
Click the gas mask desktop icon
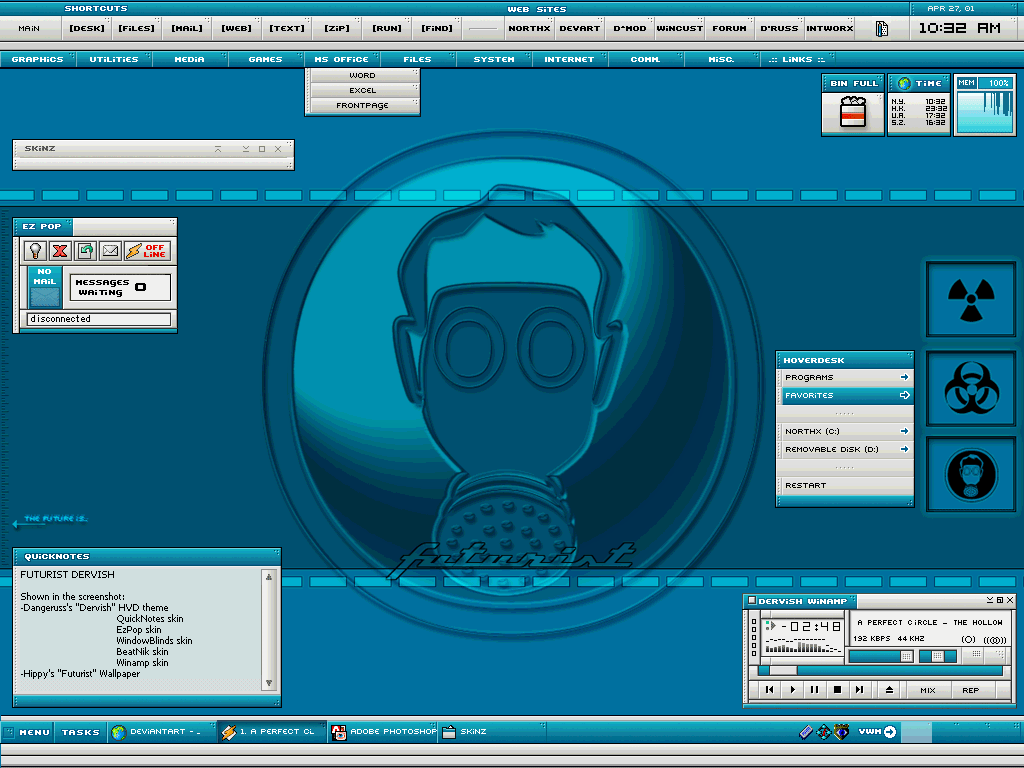coord(971,474)
